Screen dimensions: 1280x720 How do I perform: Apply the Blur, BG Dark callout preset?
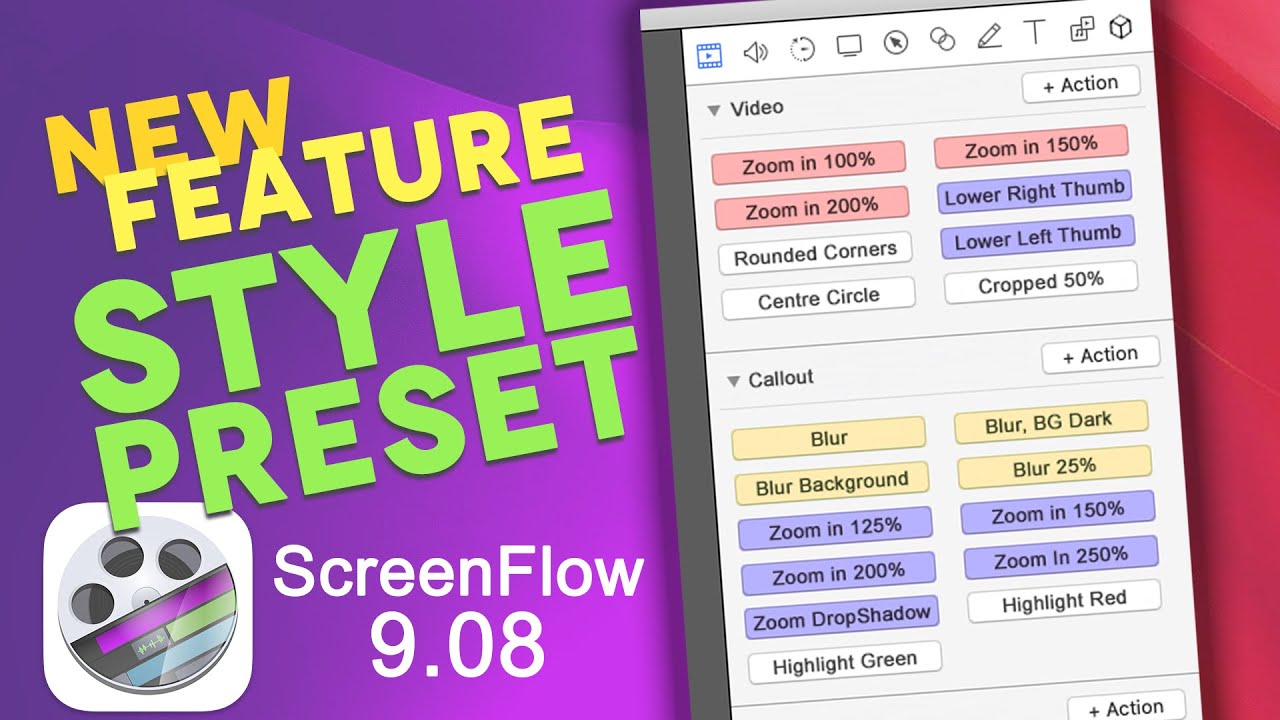click(1051, 423)
